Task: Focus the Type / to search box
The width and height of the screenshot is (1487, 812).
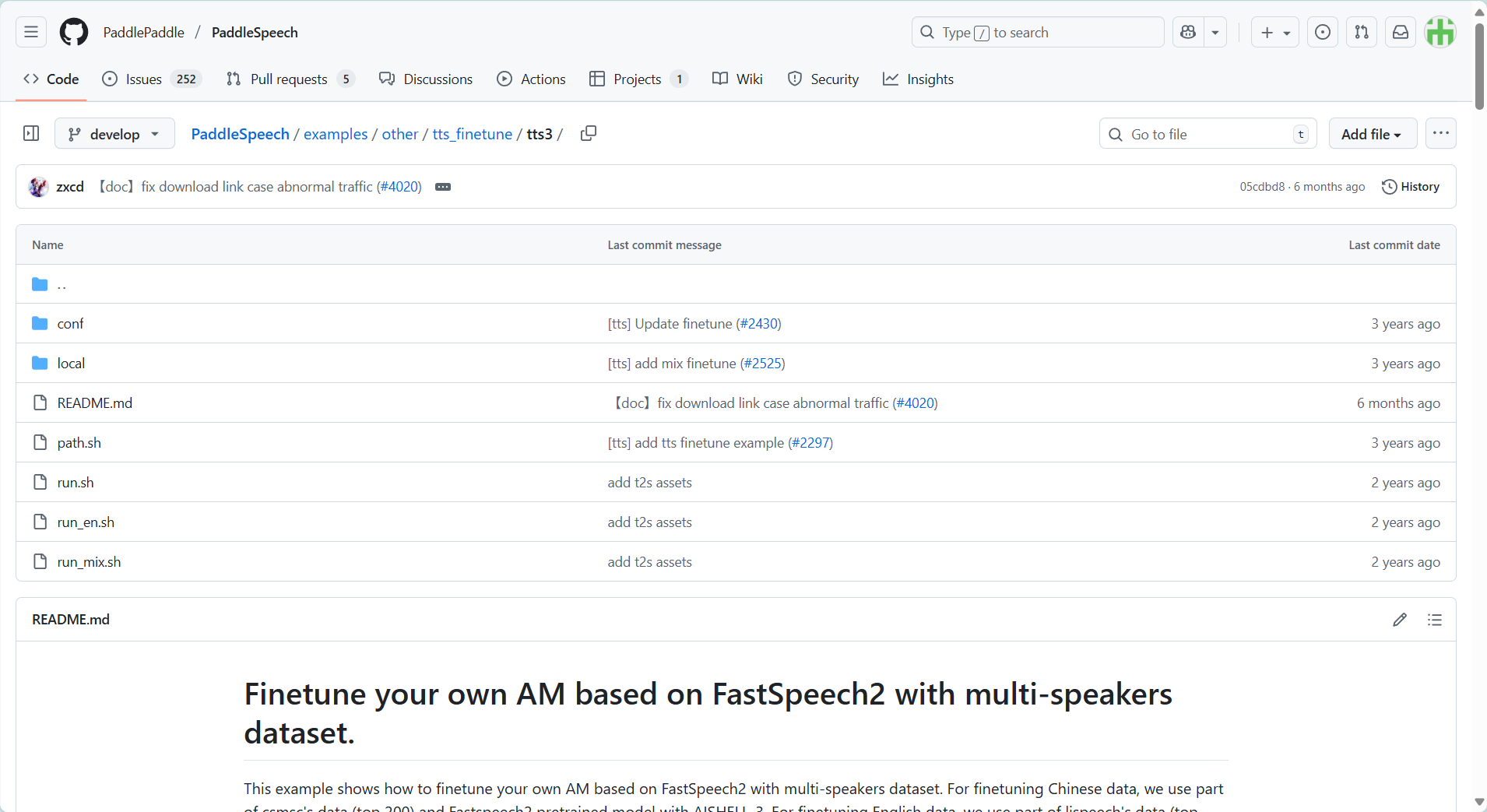Action: (x=1038, y=32)
